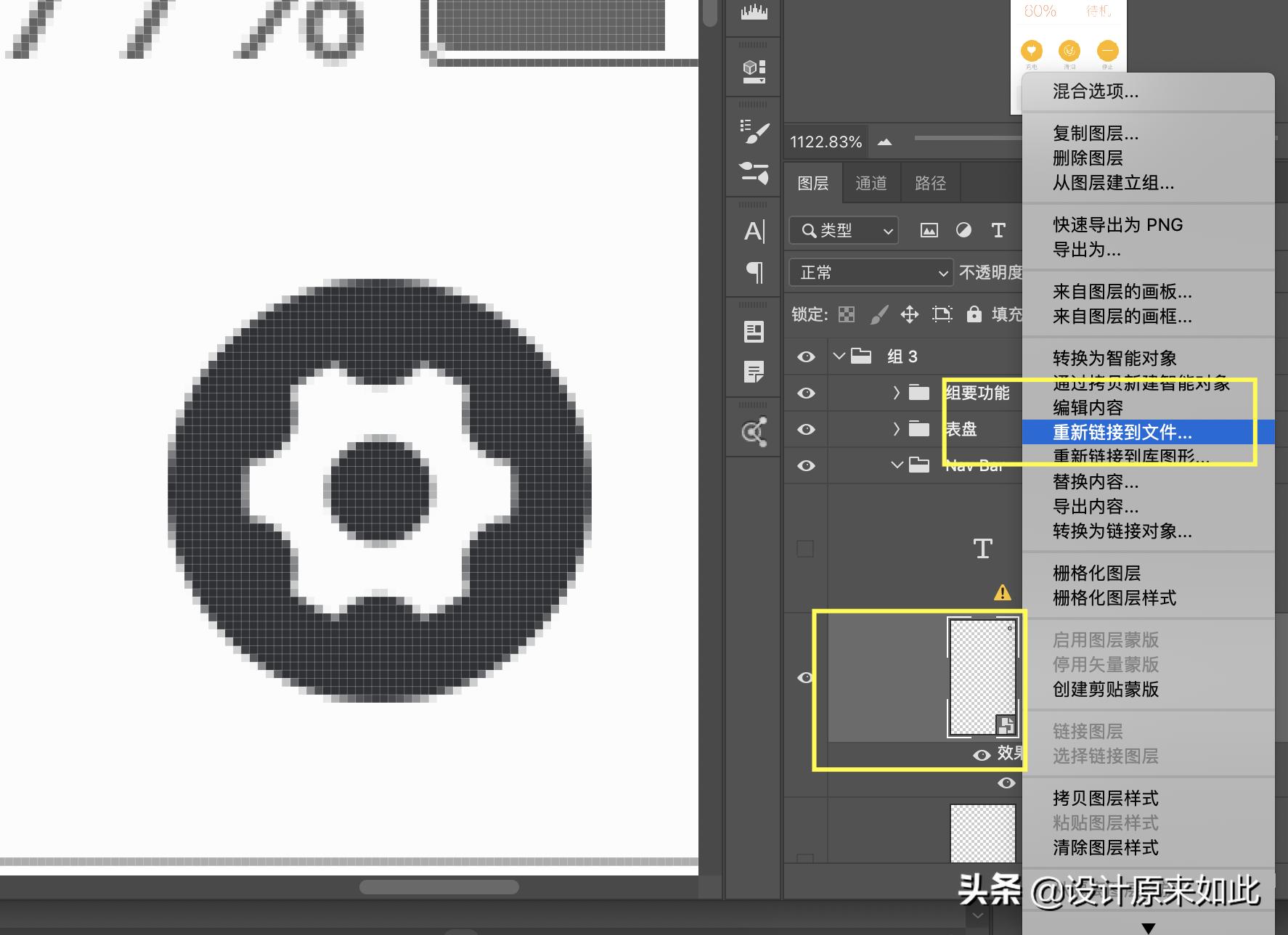Hide the selected smart object layer
Image resolution: width=1288 pixels, height=935 pixels.
pos(806,677)
